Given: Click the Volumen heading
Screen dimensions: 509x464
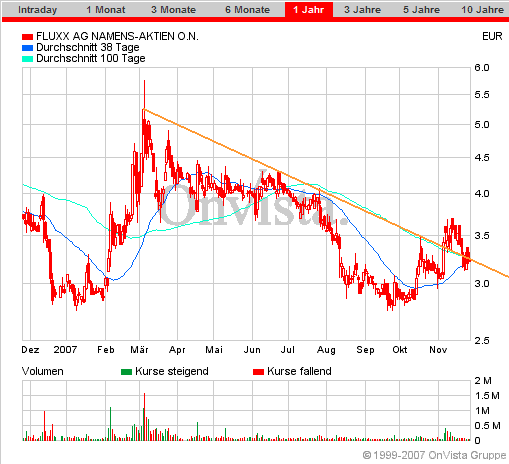Looking at the screenshot, I should tap(42, 371).
